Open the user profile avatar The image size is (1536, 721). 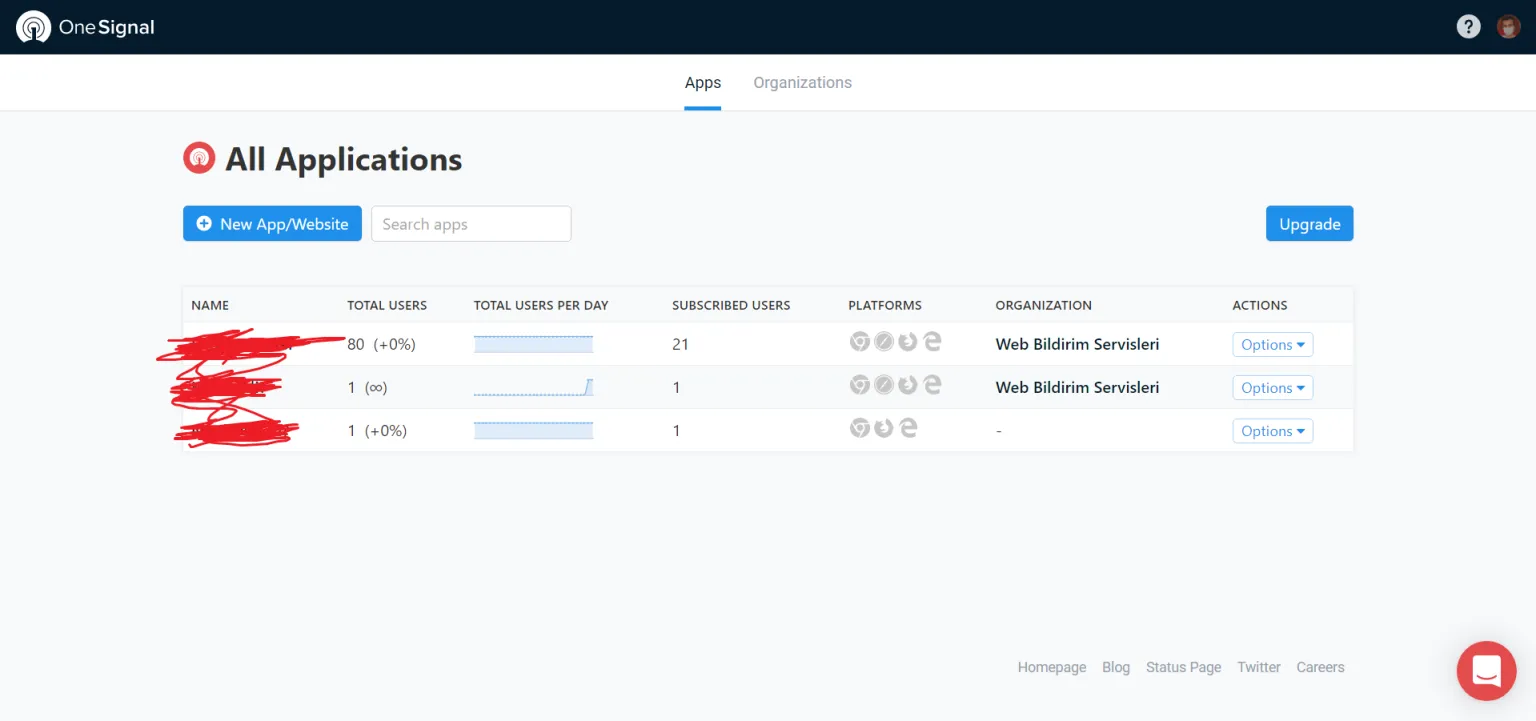click(x=1508, y=27)
